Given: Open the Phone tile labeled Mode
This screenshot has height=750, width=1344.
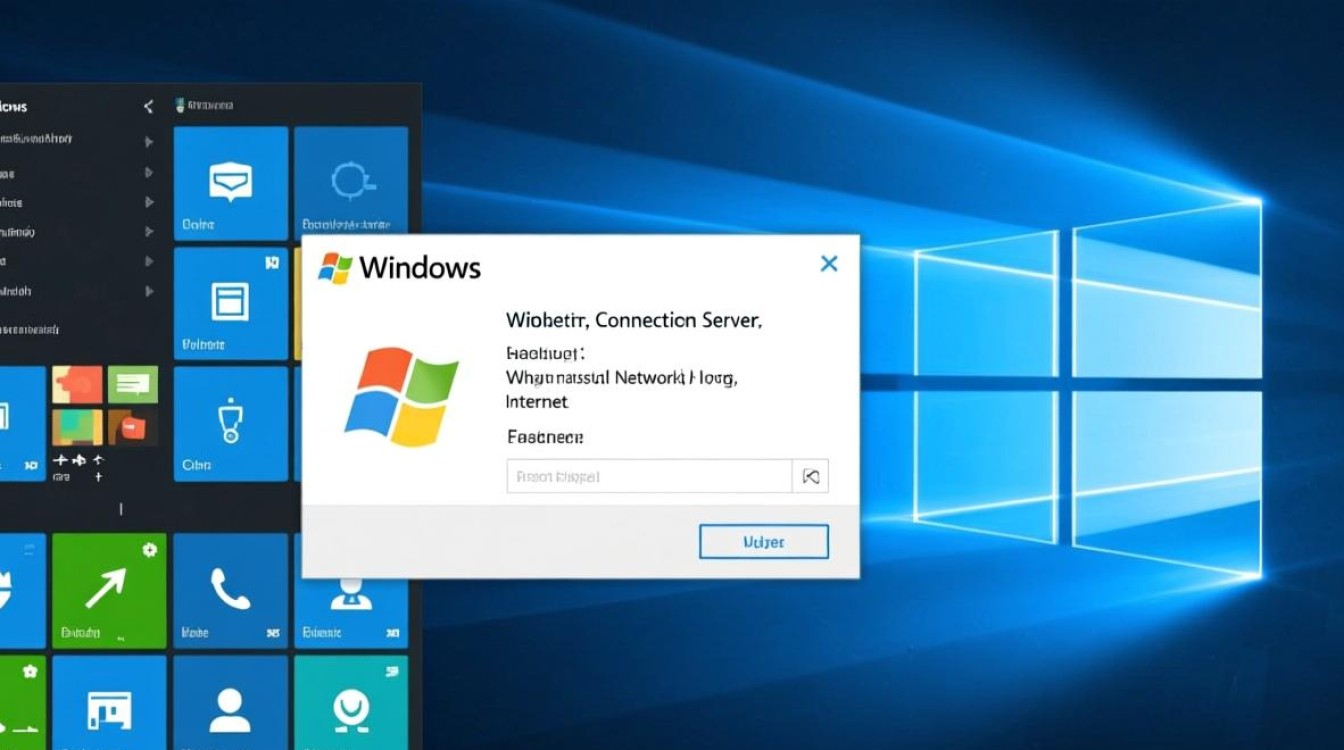Looking at the screenshot, I should click(x=230, y=590).
